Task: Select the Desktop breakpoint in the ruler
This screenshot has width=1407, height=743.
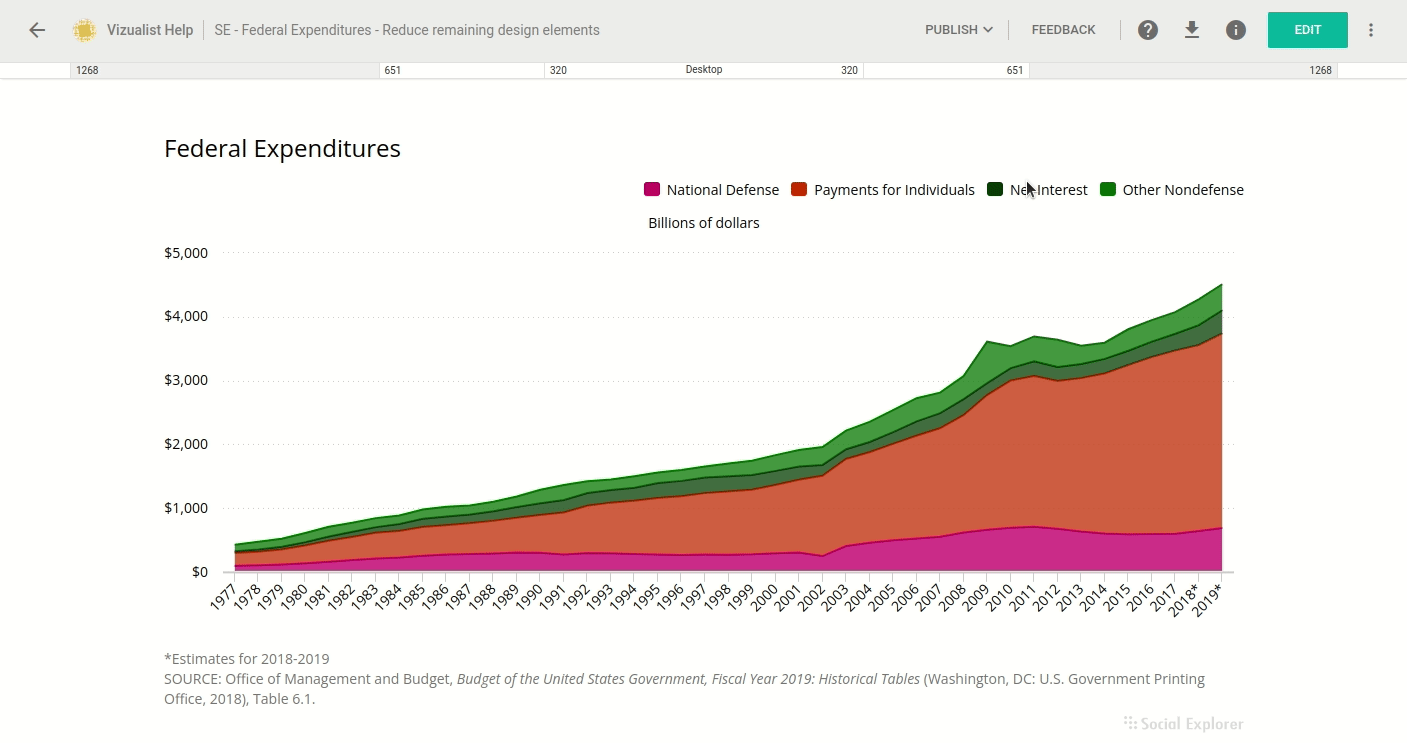Action: 703,70
